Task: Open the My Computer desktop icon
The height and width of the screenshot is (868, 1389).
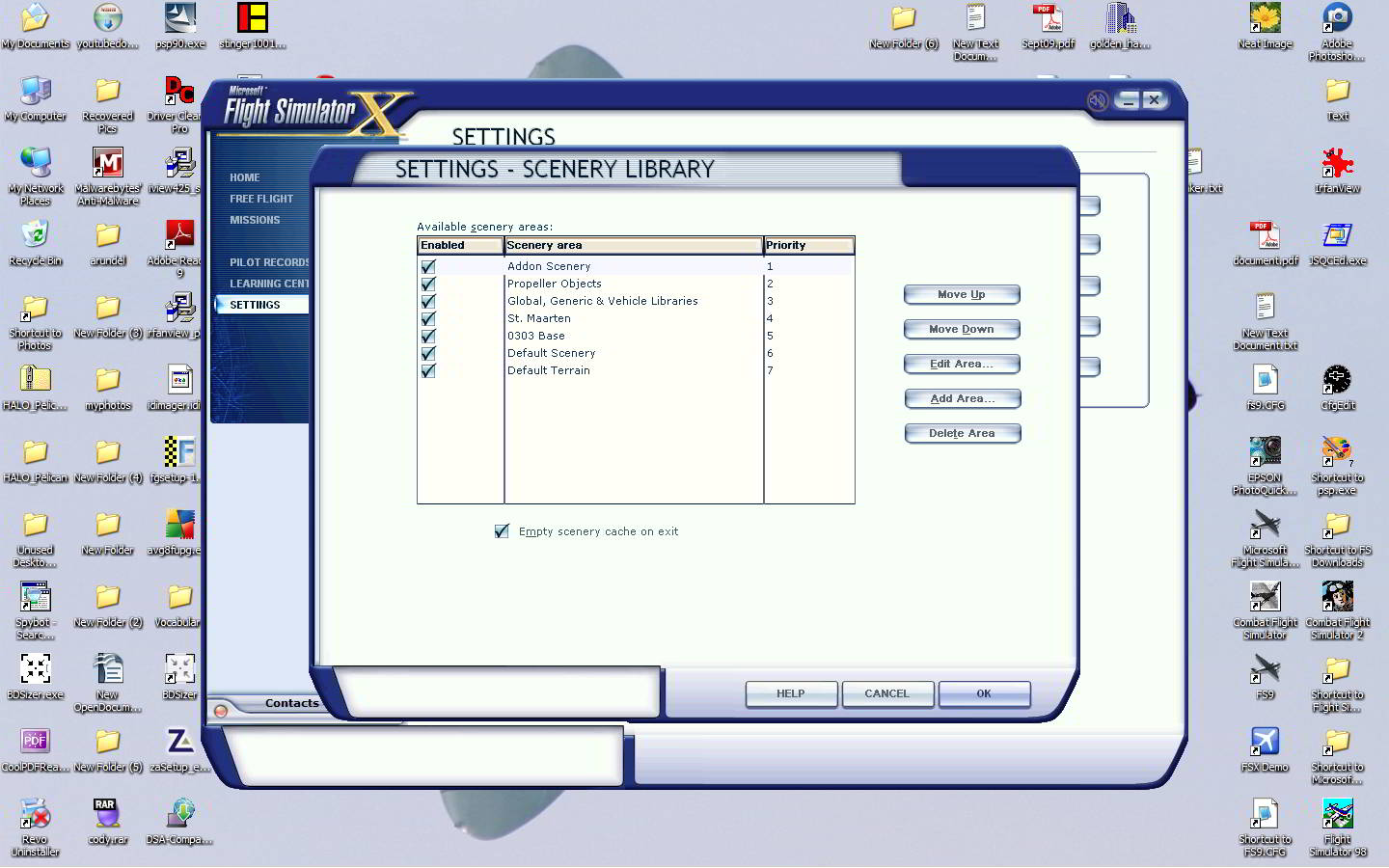Action: tap(35, 92)
